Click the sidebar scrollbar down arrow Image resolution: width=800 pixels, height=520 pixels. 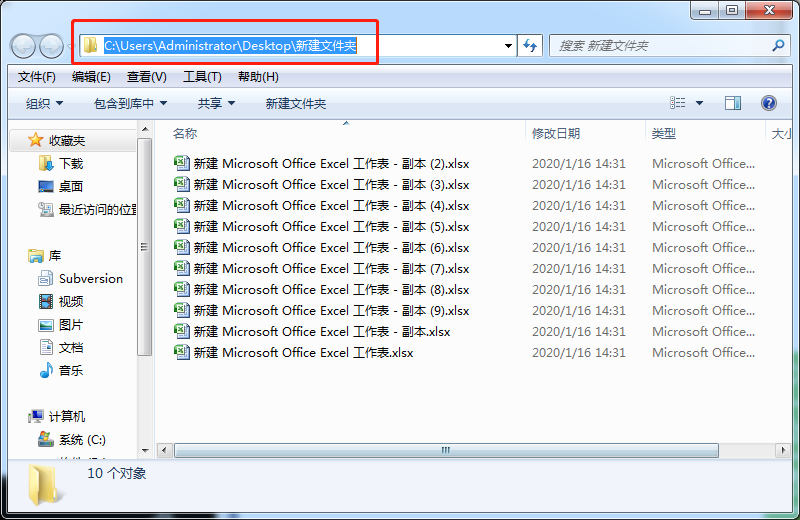coord(145,451)
